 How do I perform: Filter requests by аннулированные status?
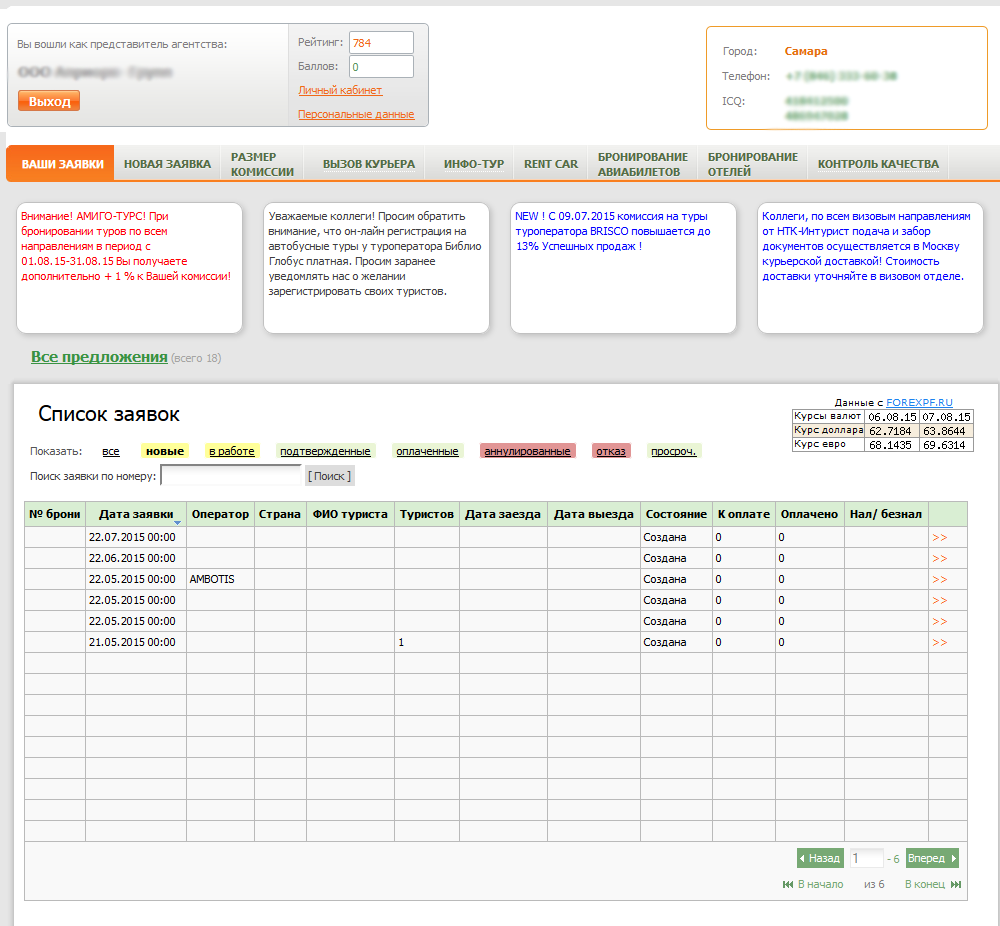[x=527, y=451]
